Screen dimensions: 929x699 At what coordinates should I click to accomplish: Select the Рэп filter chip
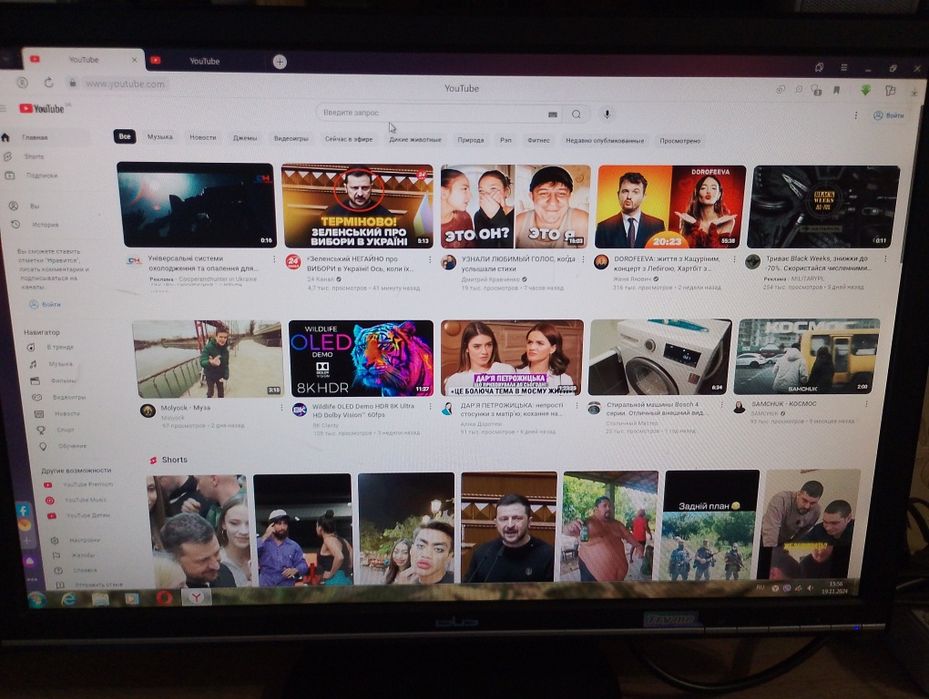[x=505, y=140]
